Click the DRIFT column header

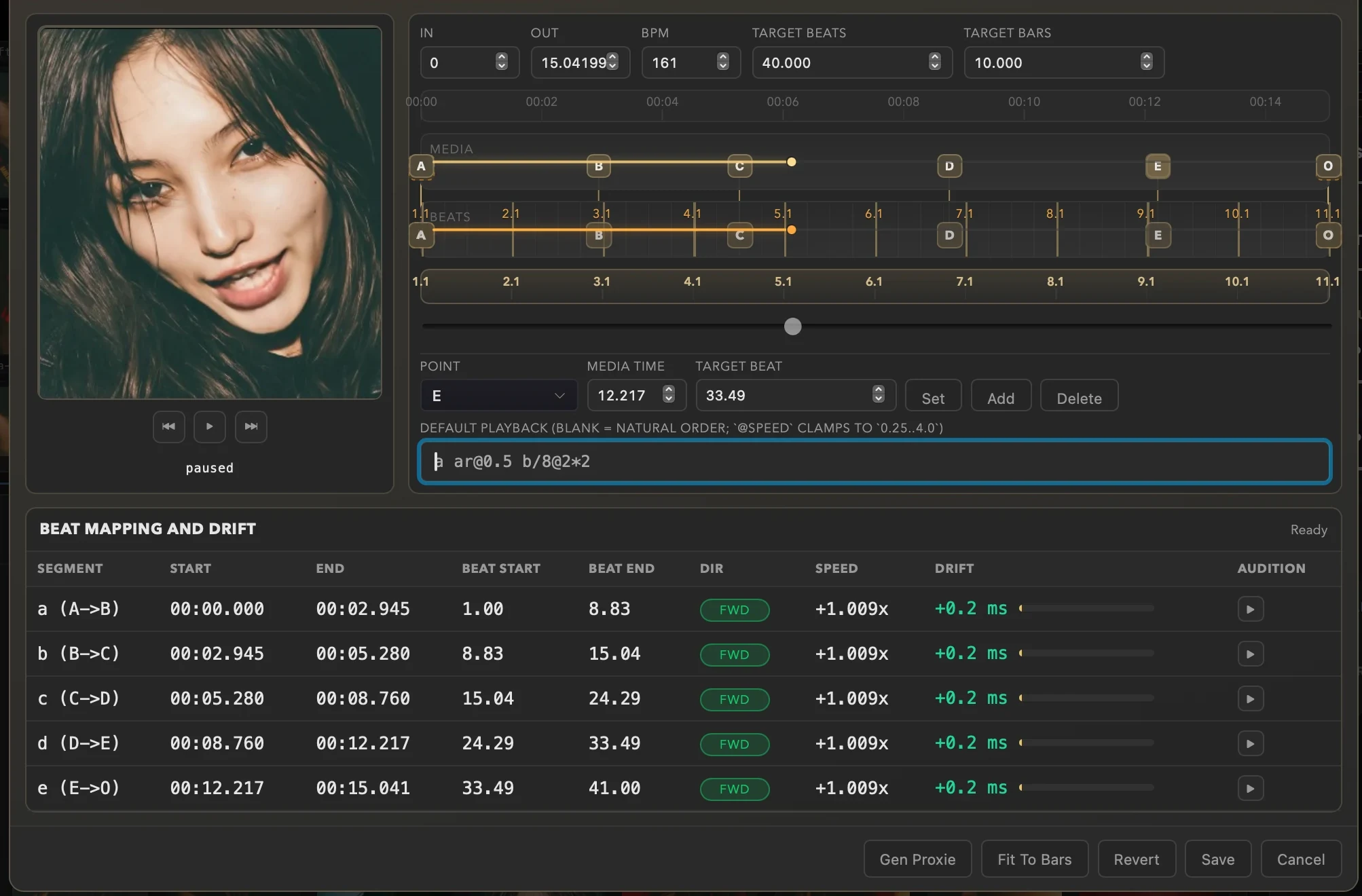pyautogui.click(x=954, y=568)
